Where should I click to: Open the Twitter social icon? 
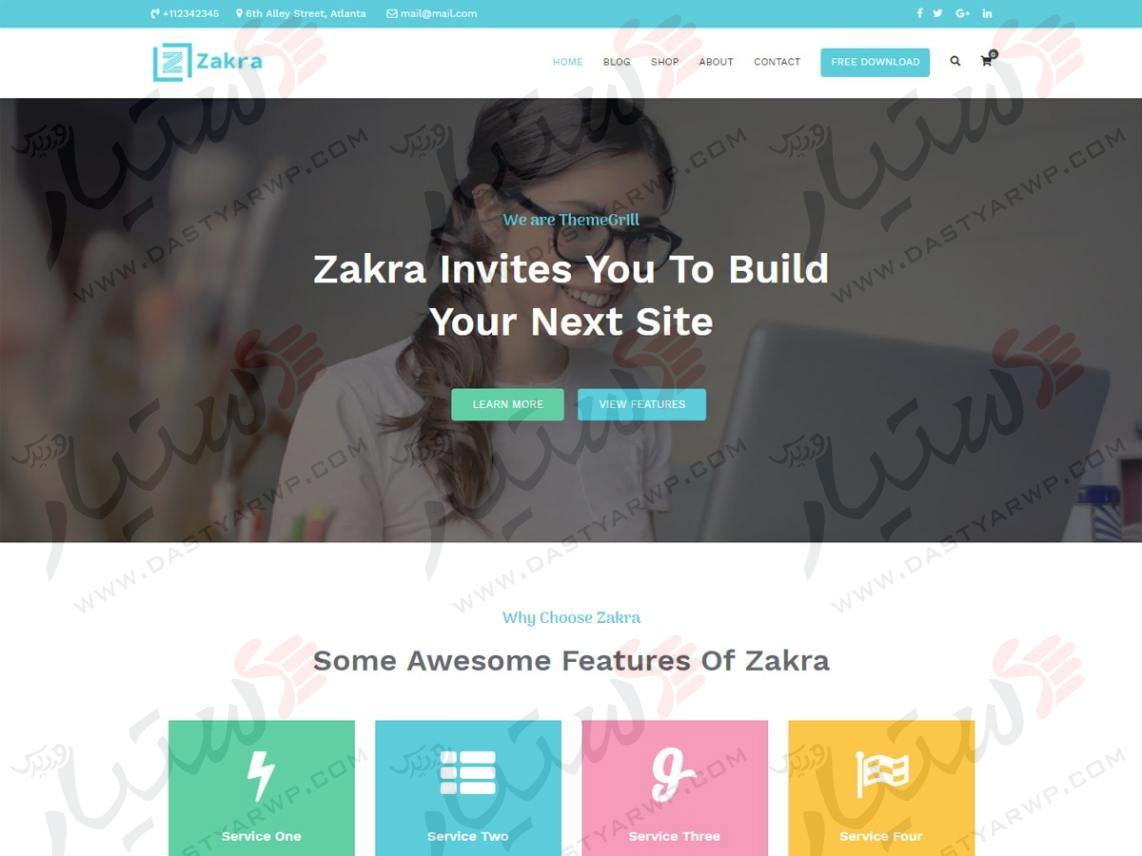point(937,13)
